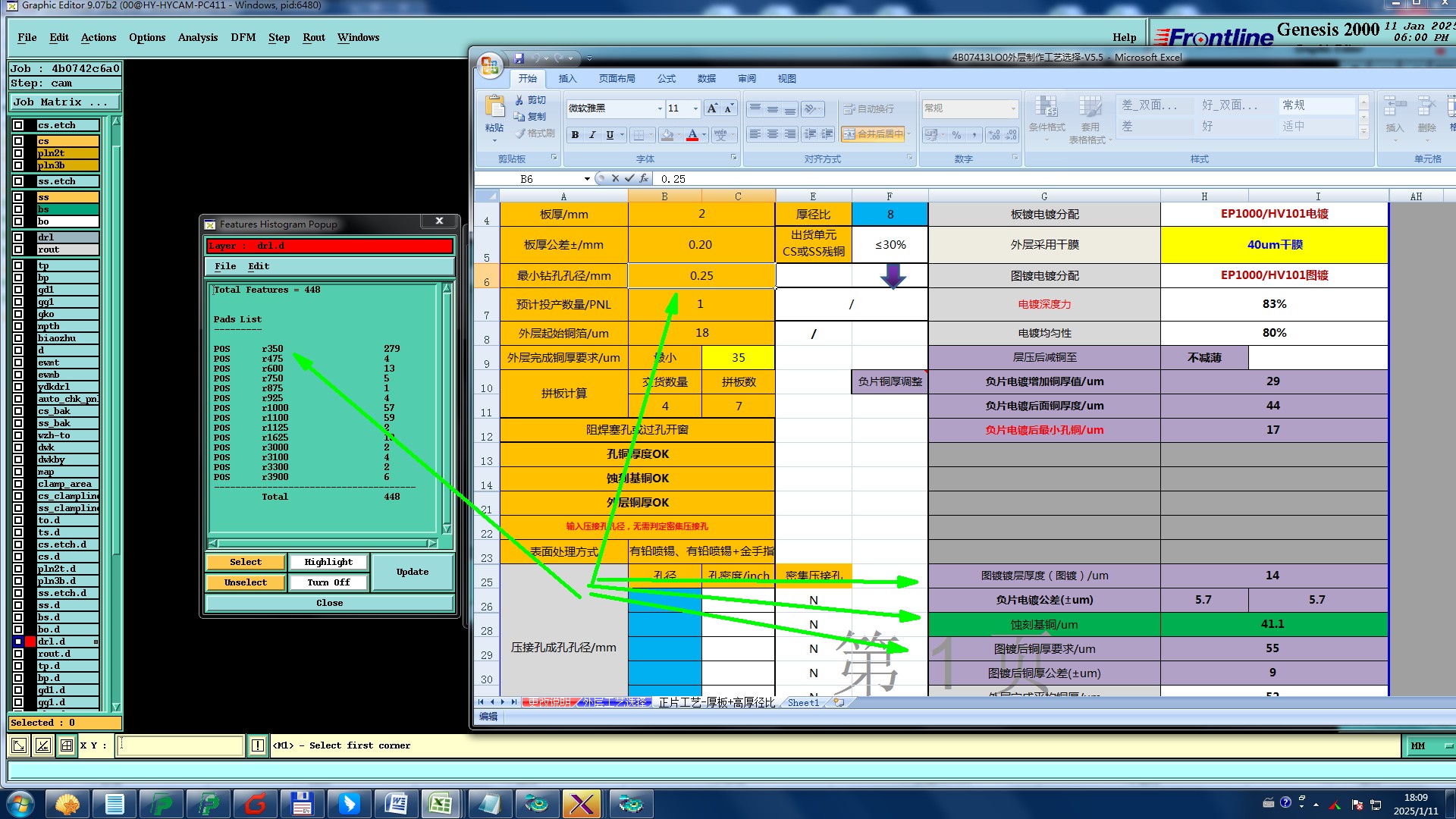Open Excel from the Windows taskbar
Image resolution: width=1456 pixels, height=819 pixels.
tap(441, 804)
